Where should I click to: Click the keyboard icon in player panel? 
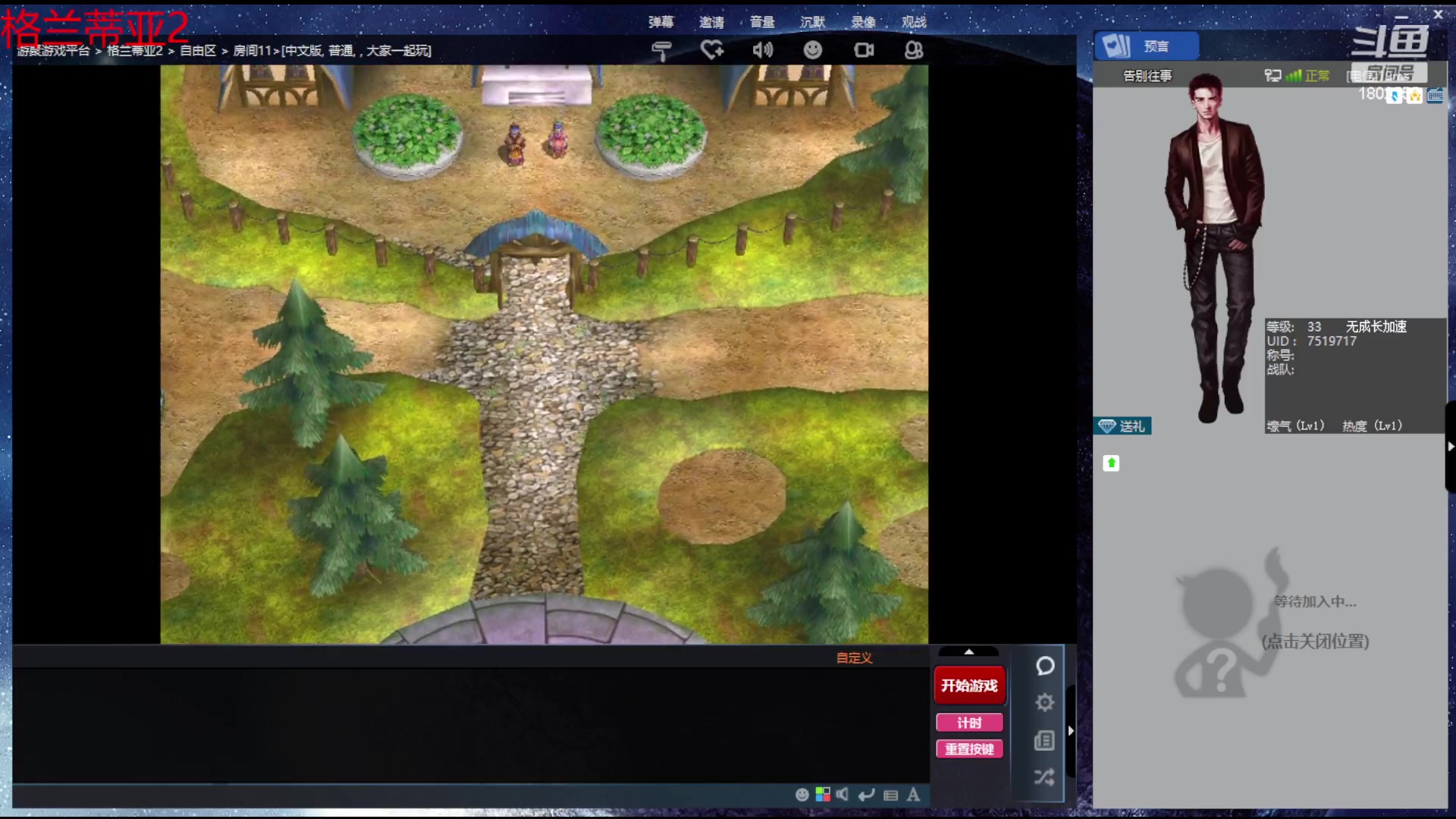coord(1435,96)
